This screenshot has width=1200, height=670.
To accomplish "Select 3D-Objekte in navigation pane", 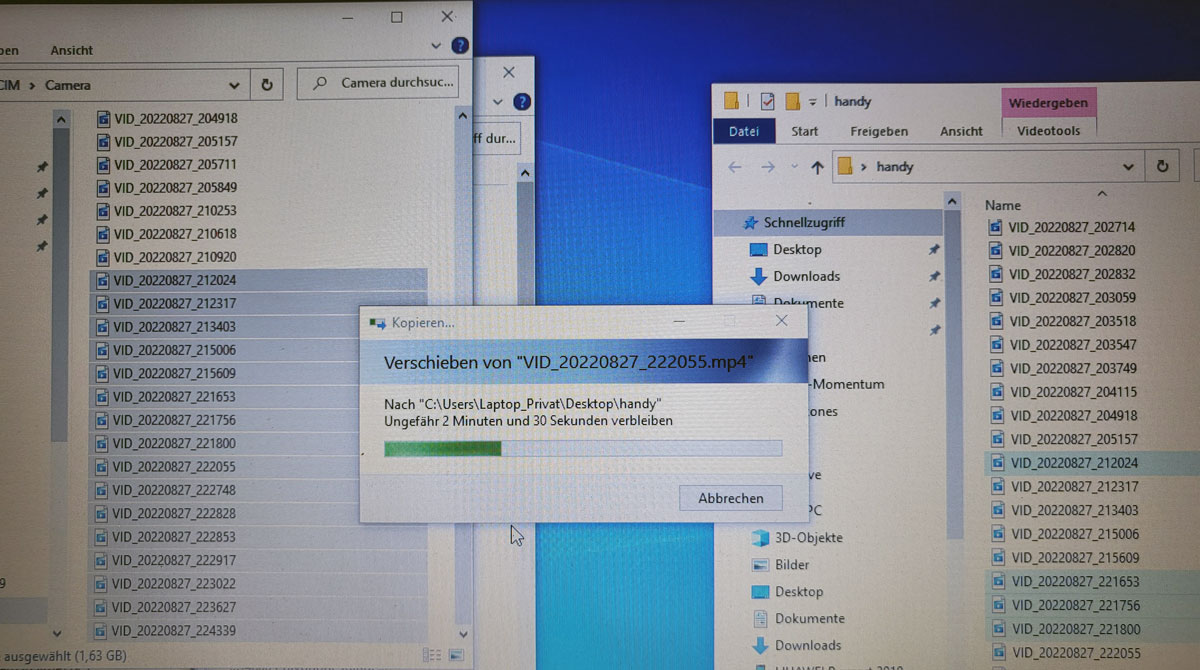I will 808,537.
